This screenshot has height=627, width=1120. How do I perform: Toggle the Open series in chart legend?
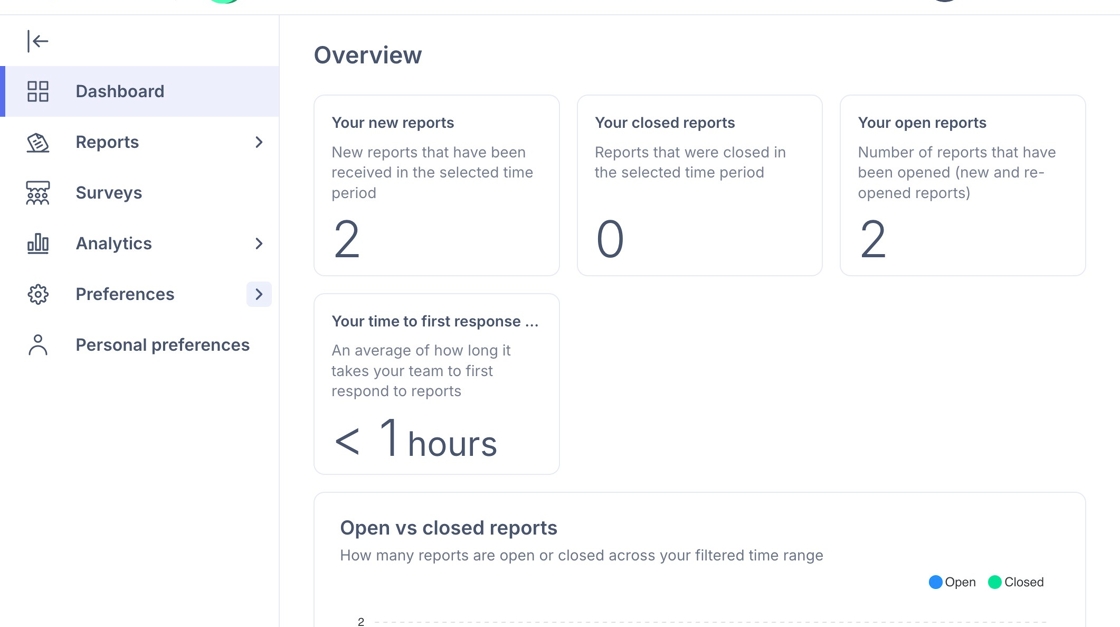(952, 582)
